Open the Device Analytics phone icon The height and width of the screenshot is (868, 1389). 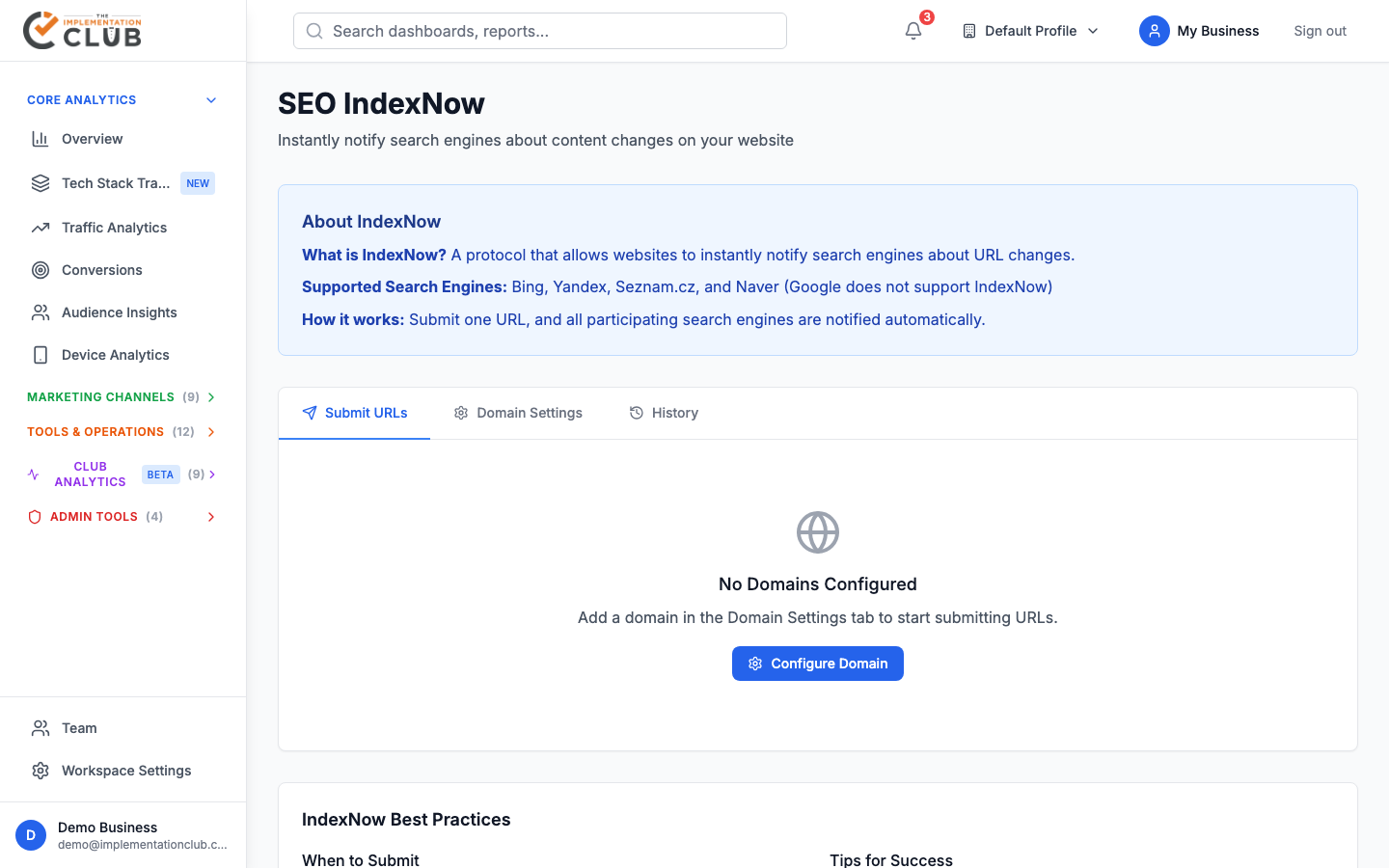coord(41,355)
